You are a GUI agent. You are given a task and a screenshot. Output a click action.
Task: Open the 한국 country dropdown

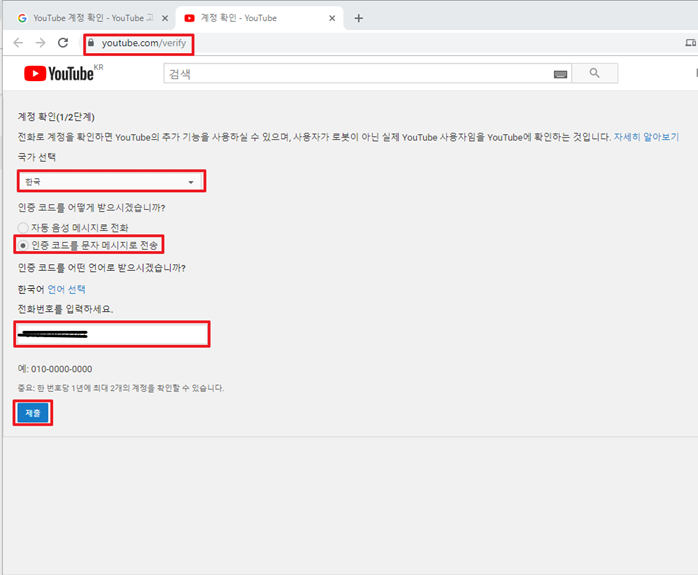(111, 182)
